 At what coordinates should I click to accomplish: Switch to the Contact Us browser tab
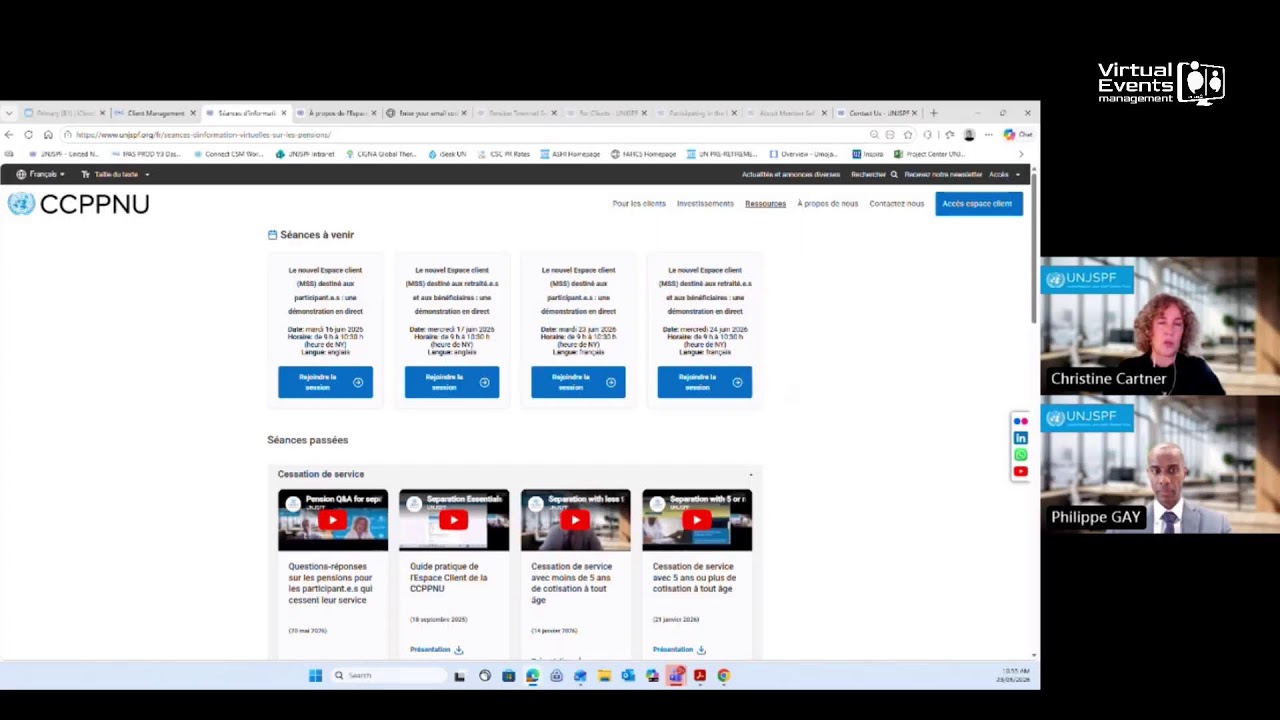(874, 113)
